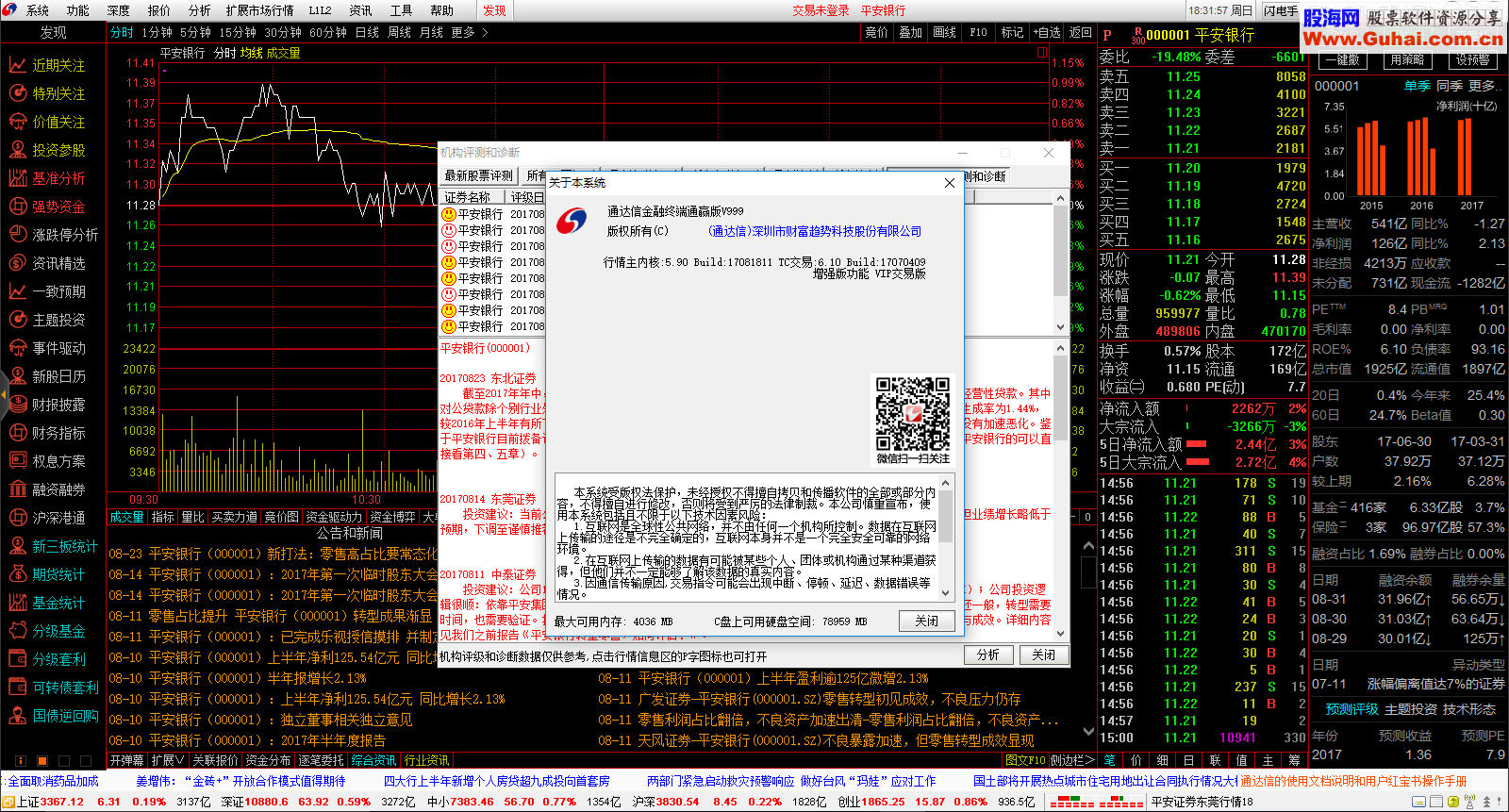Open 财报披露 sidebar icon
The image size is (1509, 812).
(x=17, y=405)
